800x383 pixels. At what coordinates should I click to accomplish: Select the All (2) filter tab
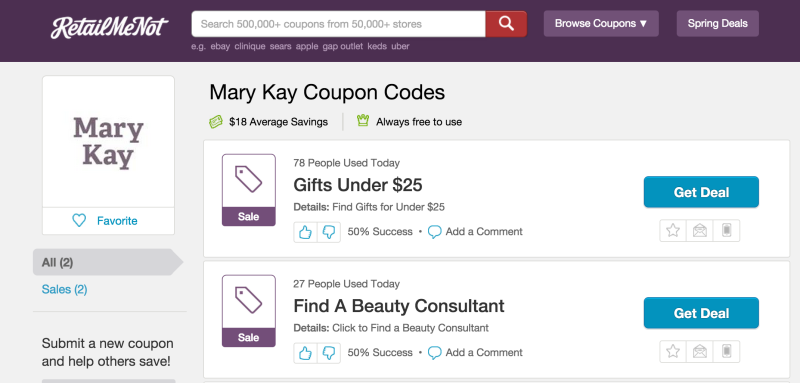[x=108, y=262]
